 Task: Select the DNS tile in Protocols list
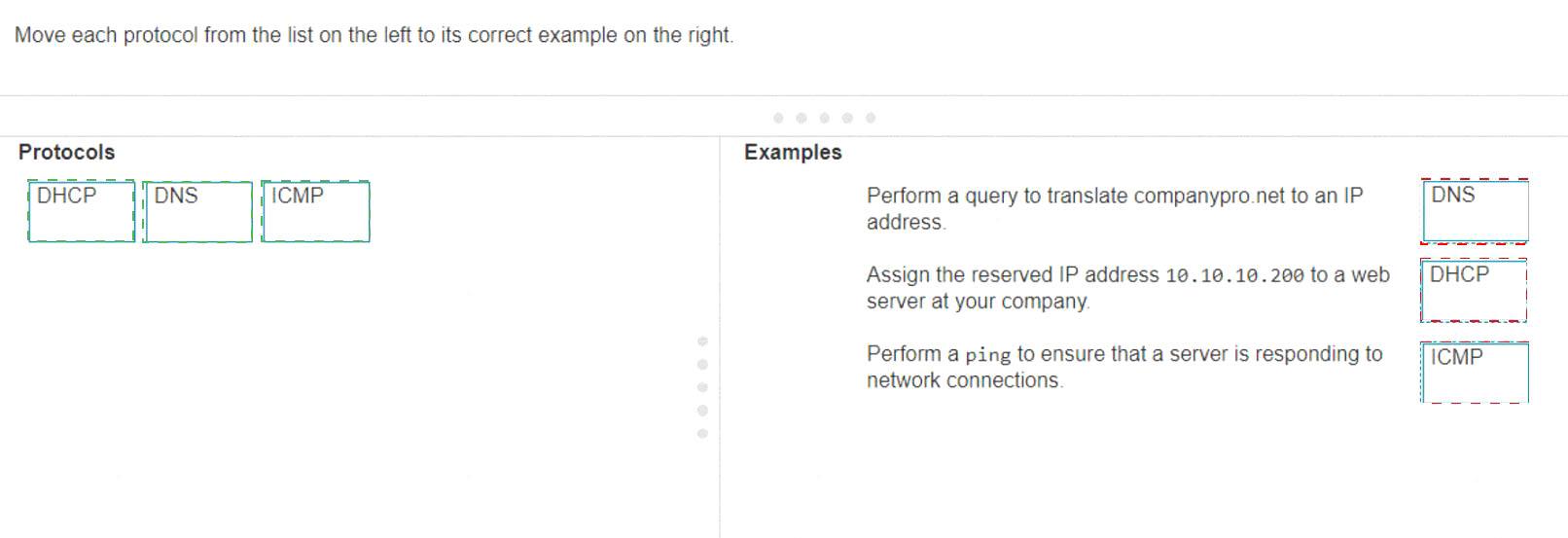coord(197,211)
